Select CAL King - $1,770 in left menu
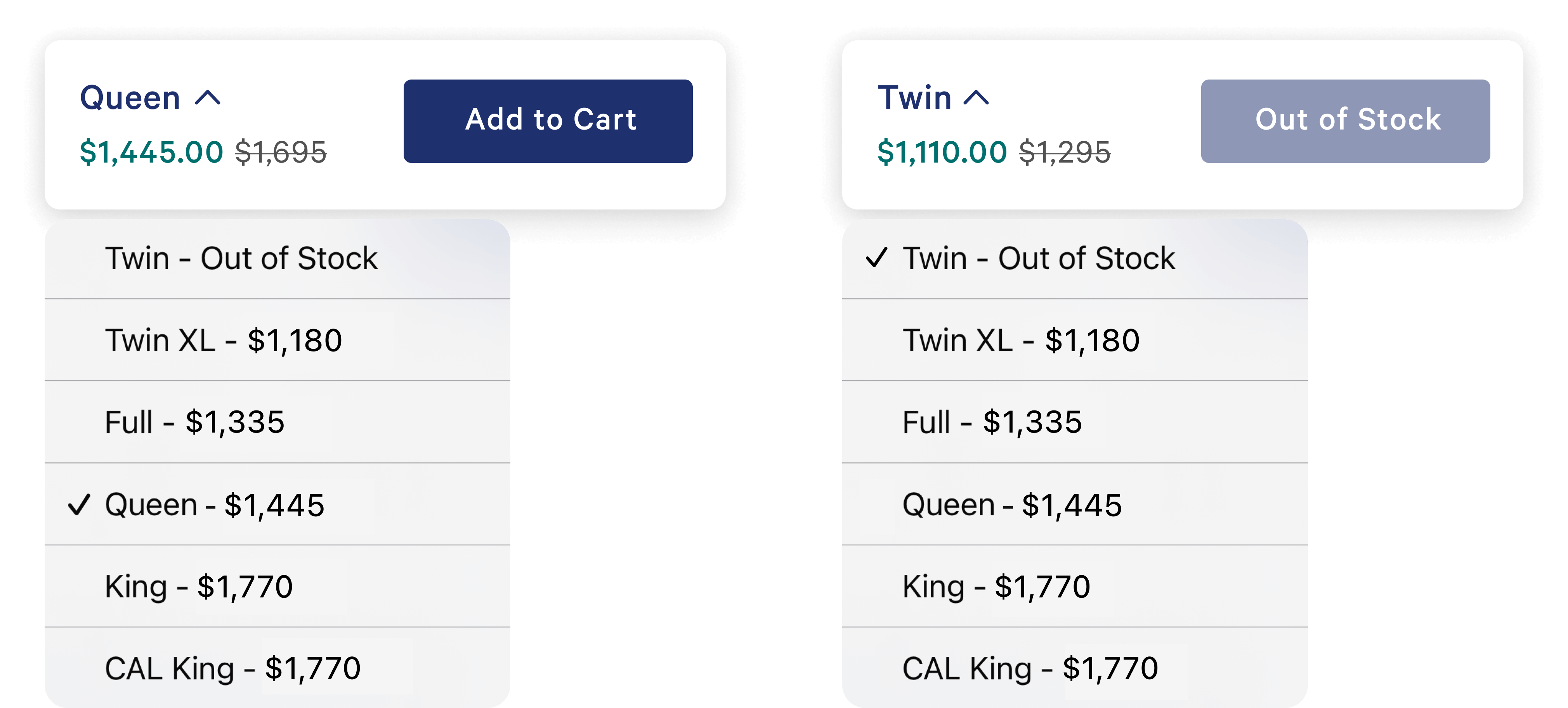Image resolution: width=1568 pixels, height=708 pixels. 232,668
